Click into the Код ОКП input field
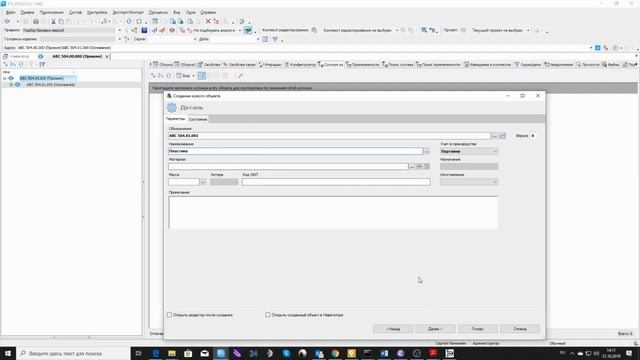The height and width of the screenshot is (360, 640). coord(336,182)
